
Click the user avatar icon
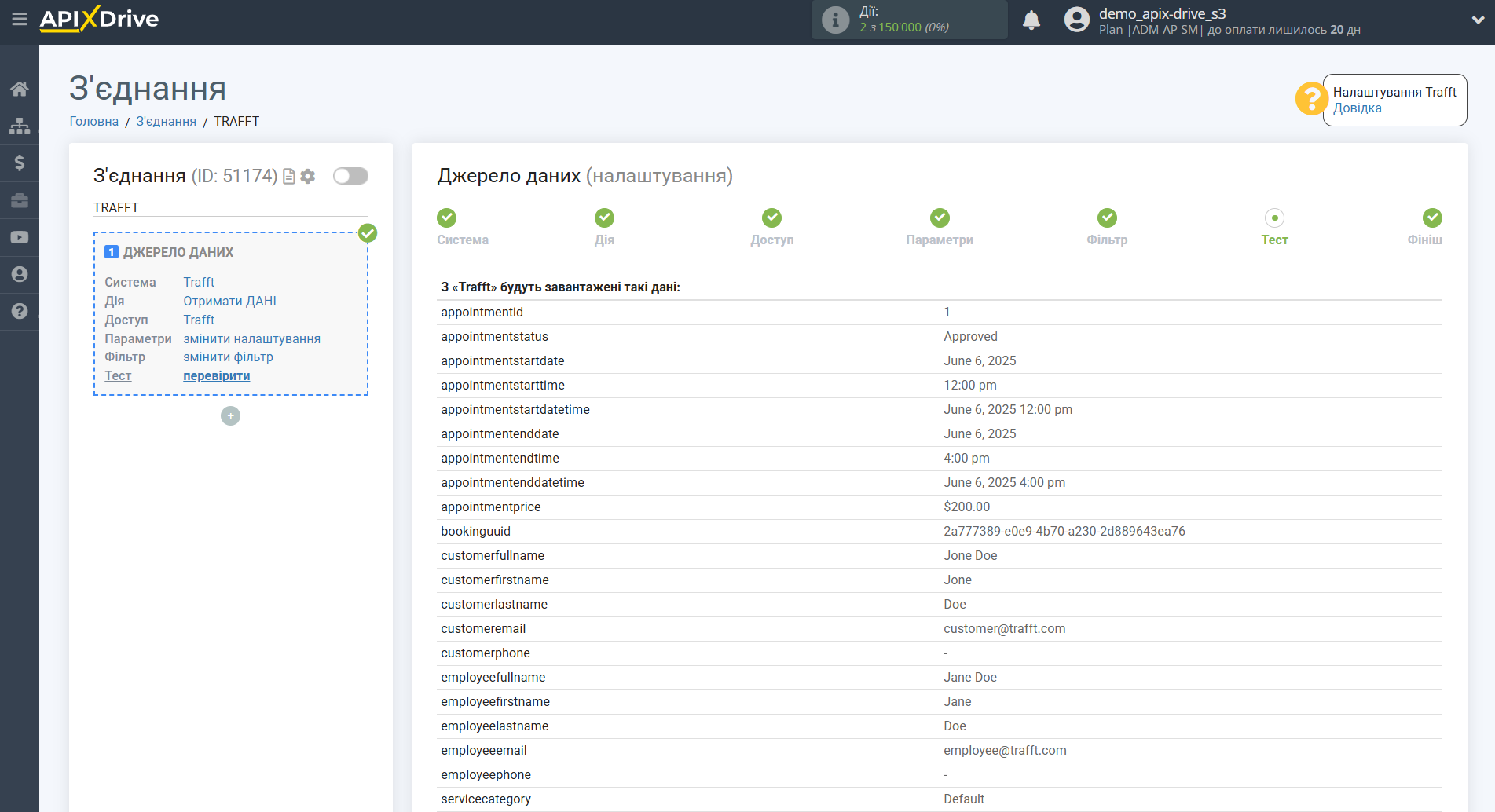click(1077, 20)
